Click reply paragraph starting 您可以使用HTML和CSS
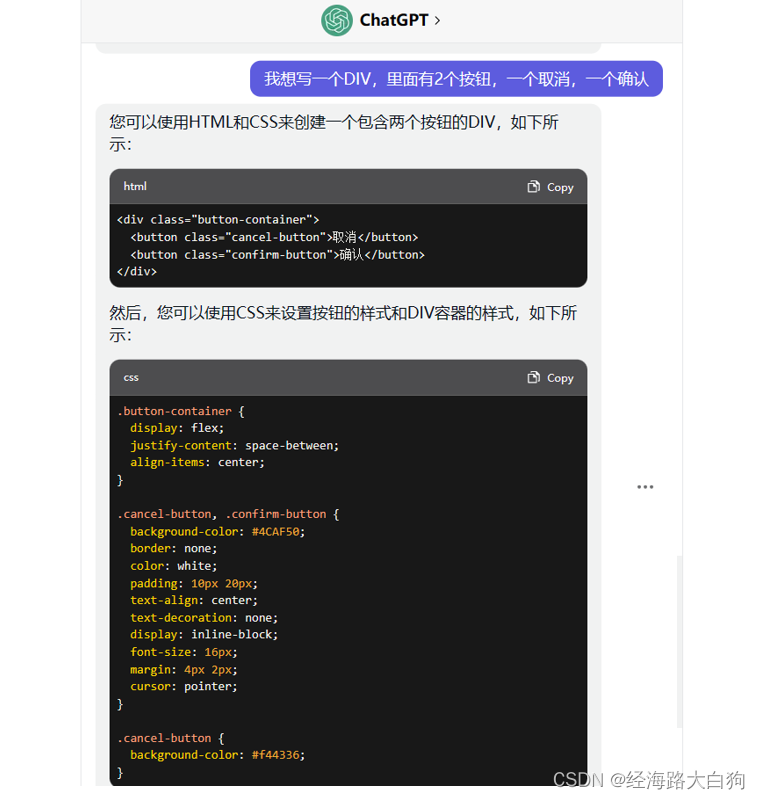Screen dimensions: 760x799 click(334, 133)
